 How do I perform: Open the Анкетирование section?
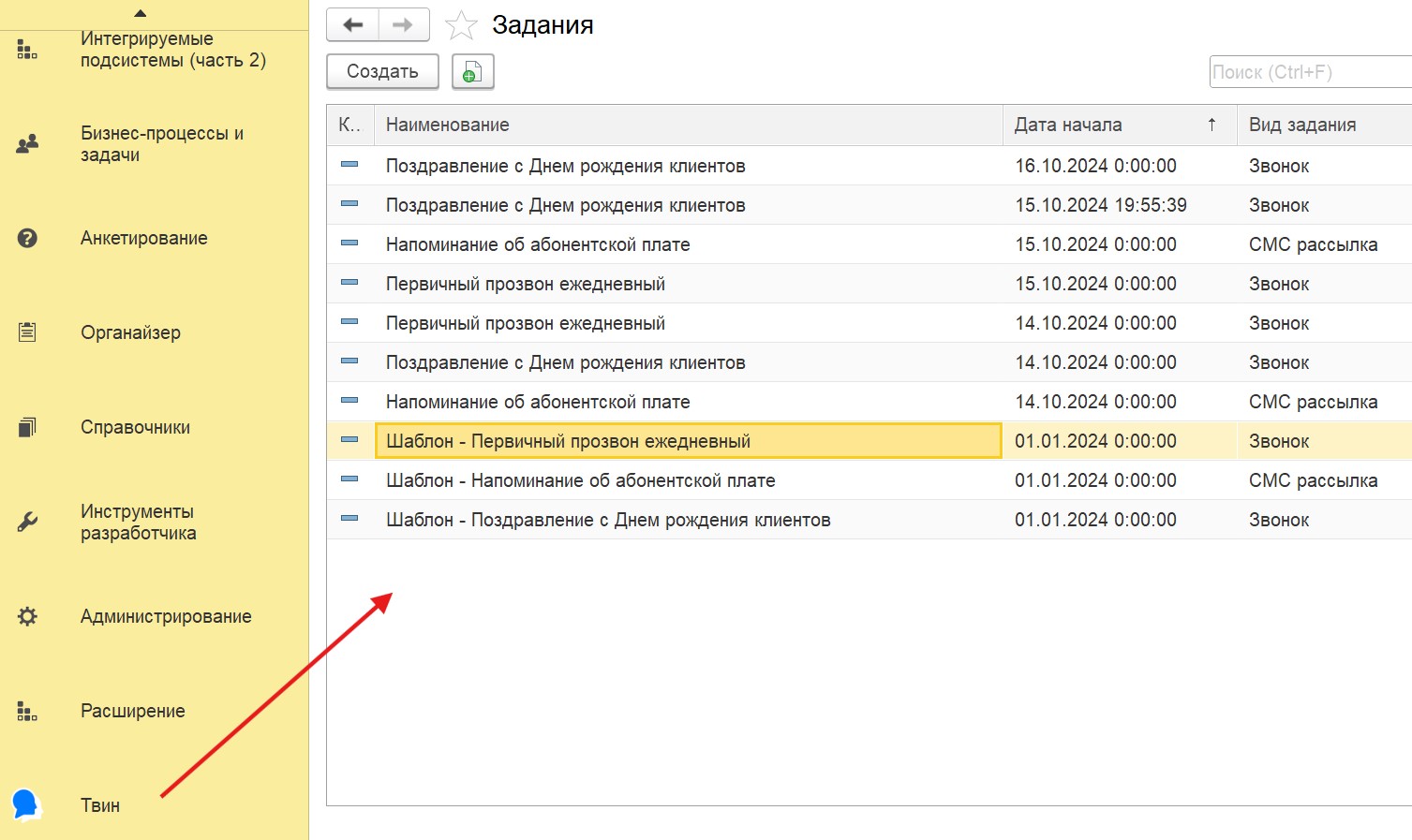[x=144, y=238]
